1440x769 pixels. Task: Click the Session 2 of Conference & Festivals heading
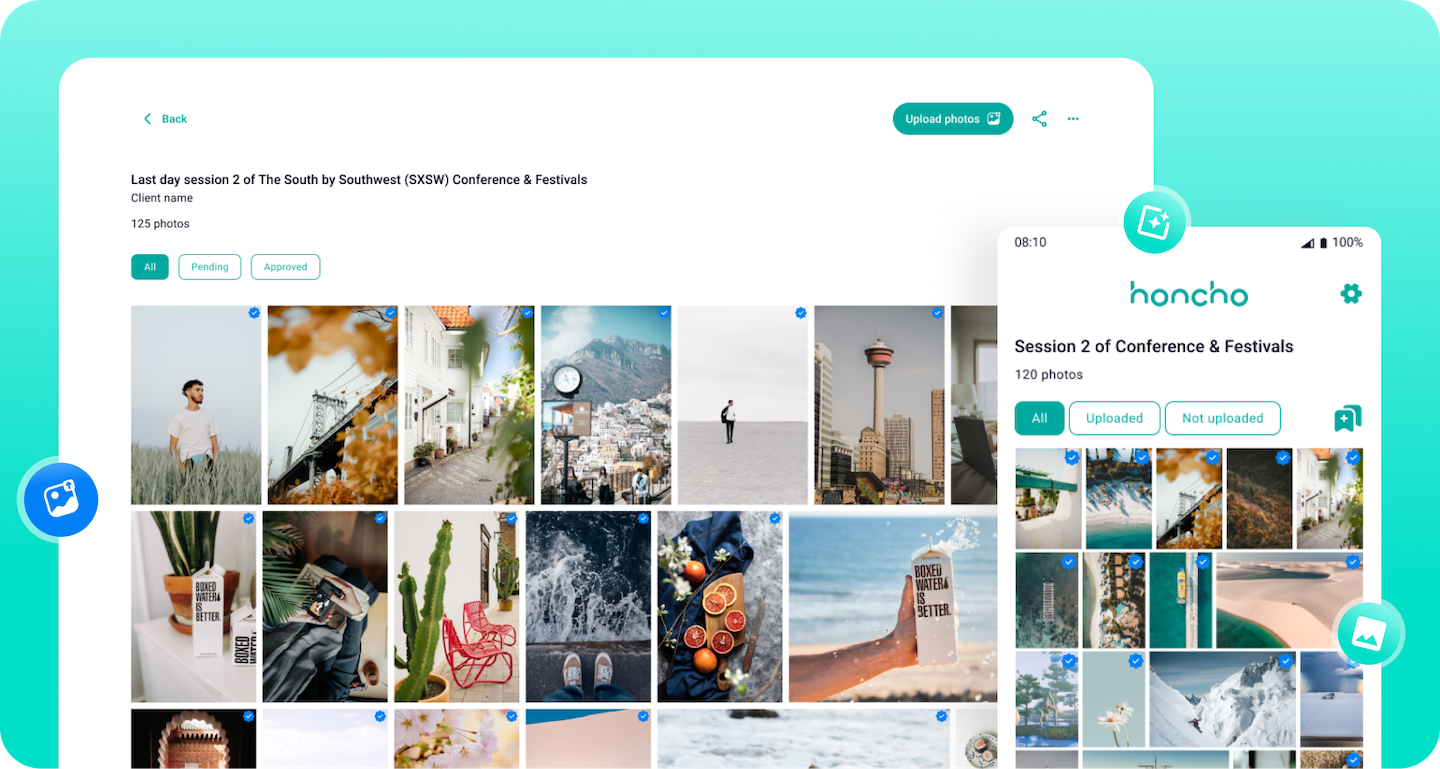tap(1154, 346)
